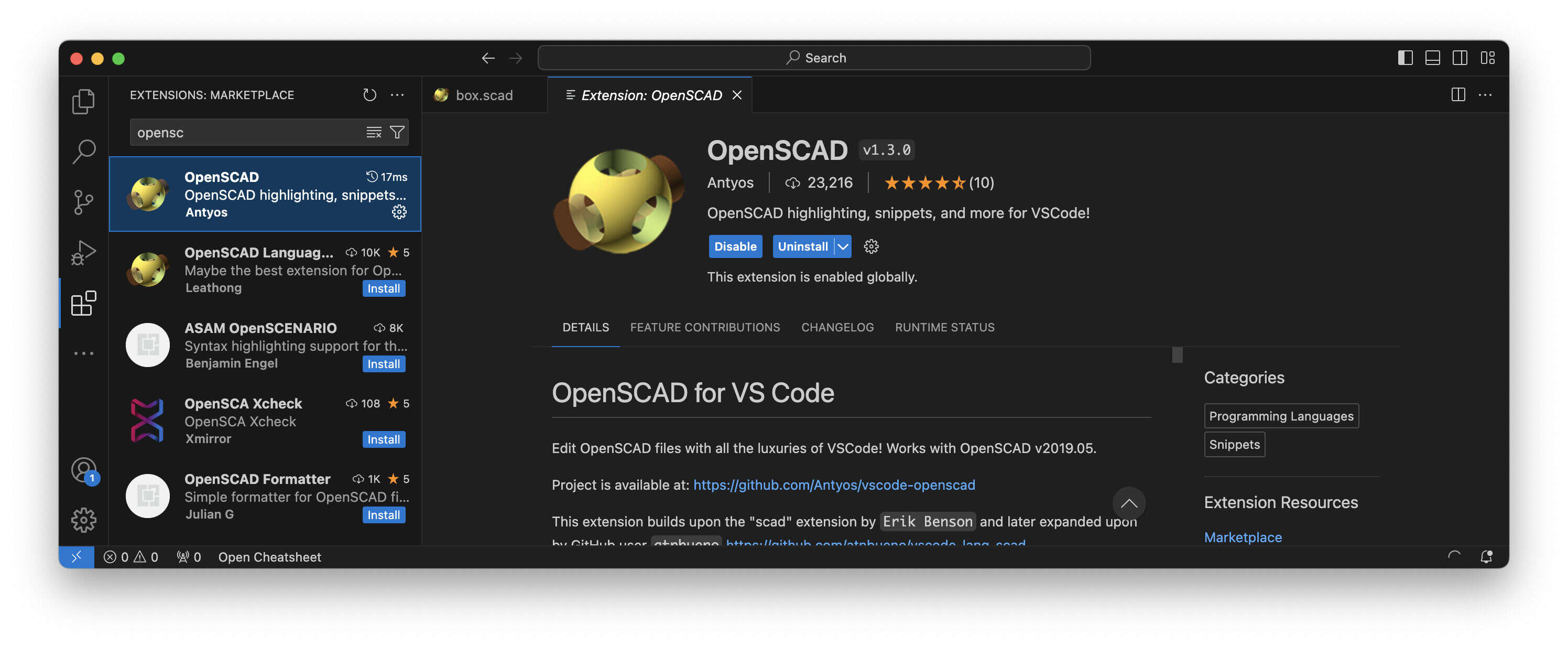Open the Run and Debug view
This screenshot has height=646, width=1568.
pos(83,252)
